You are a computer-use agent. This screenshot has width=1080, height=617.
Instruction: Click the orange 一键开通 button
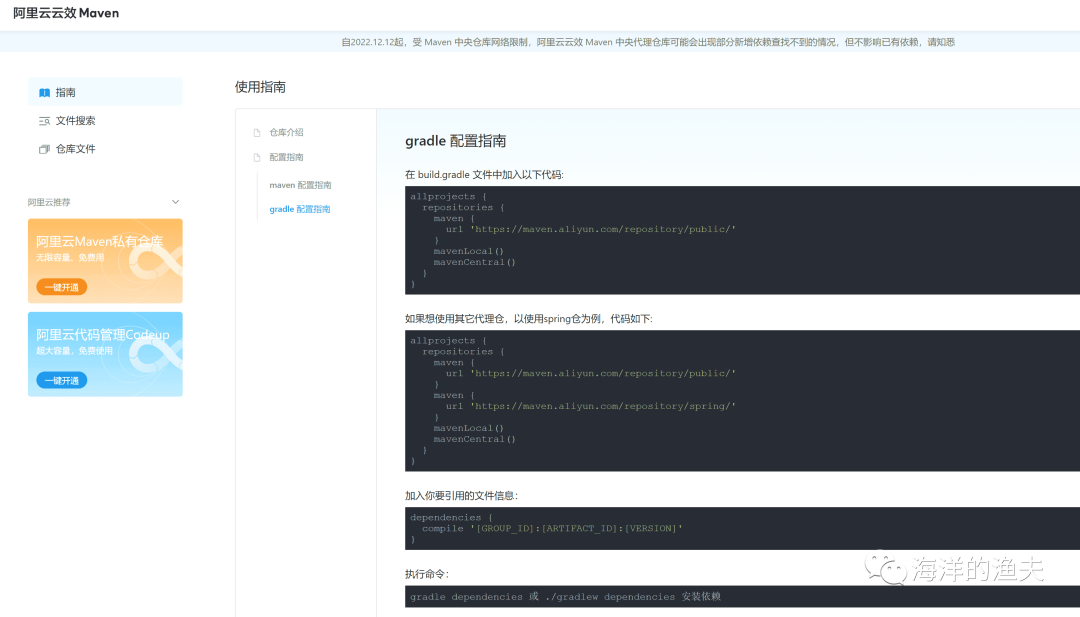coord(61,287)
